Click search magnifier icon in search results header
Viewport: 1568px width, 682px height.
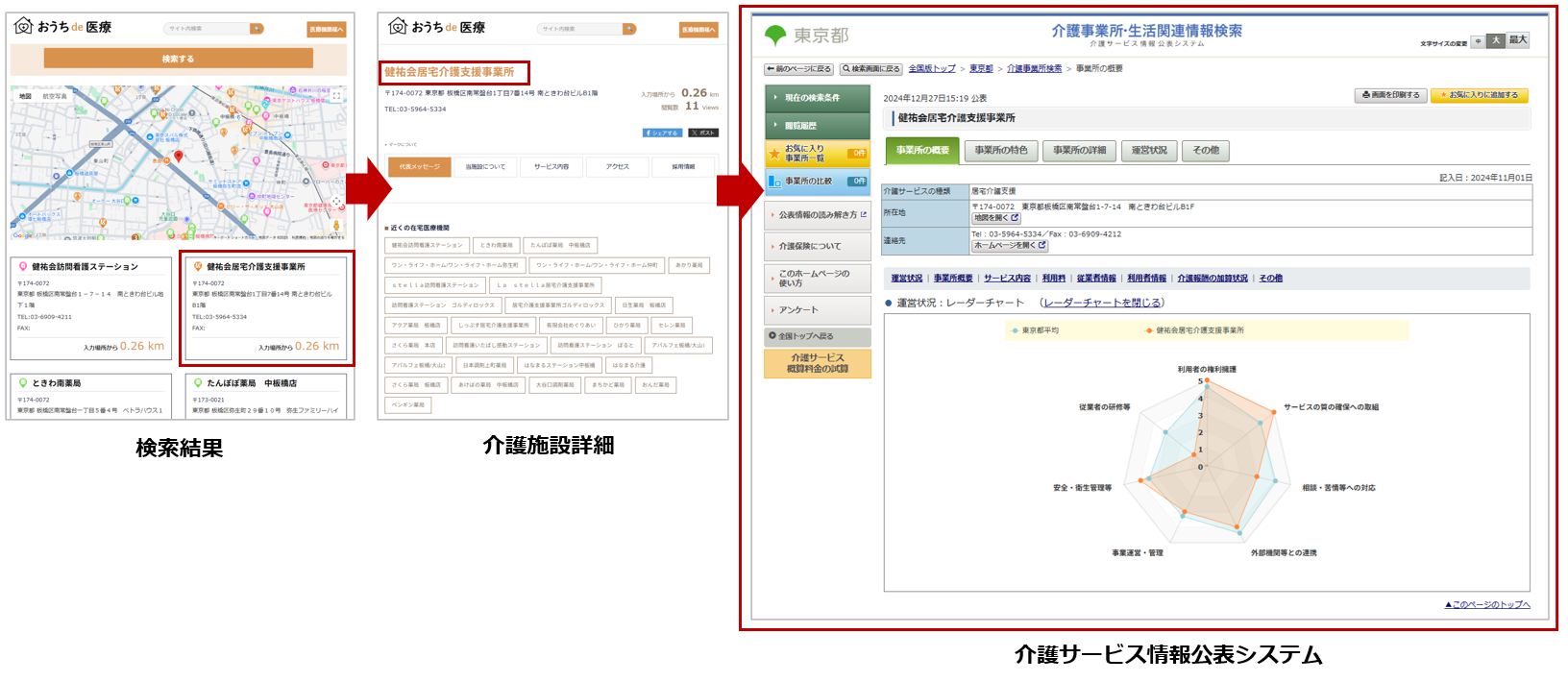257,29
